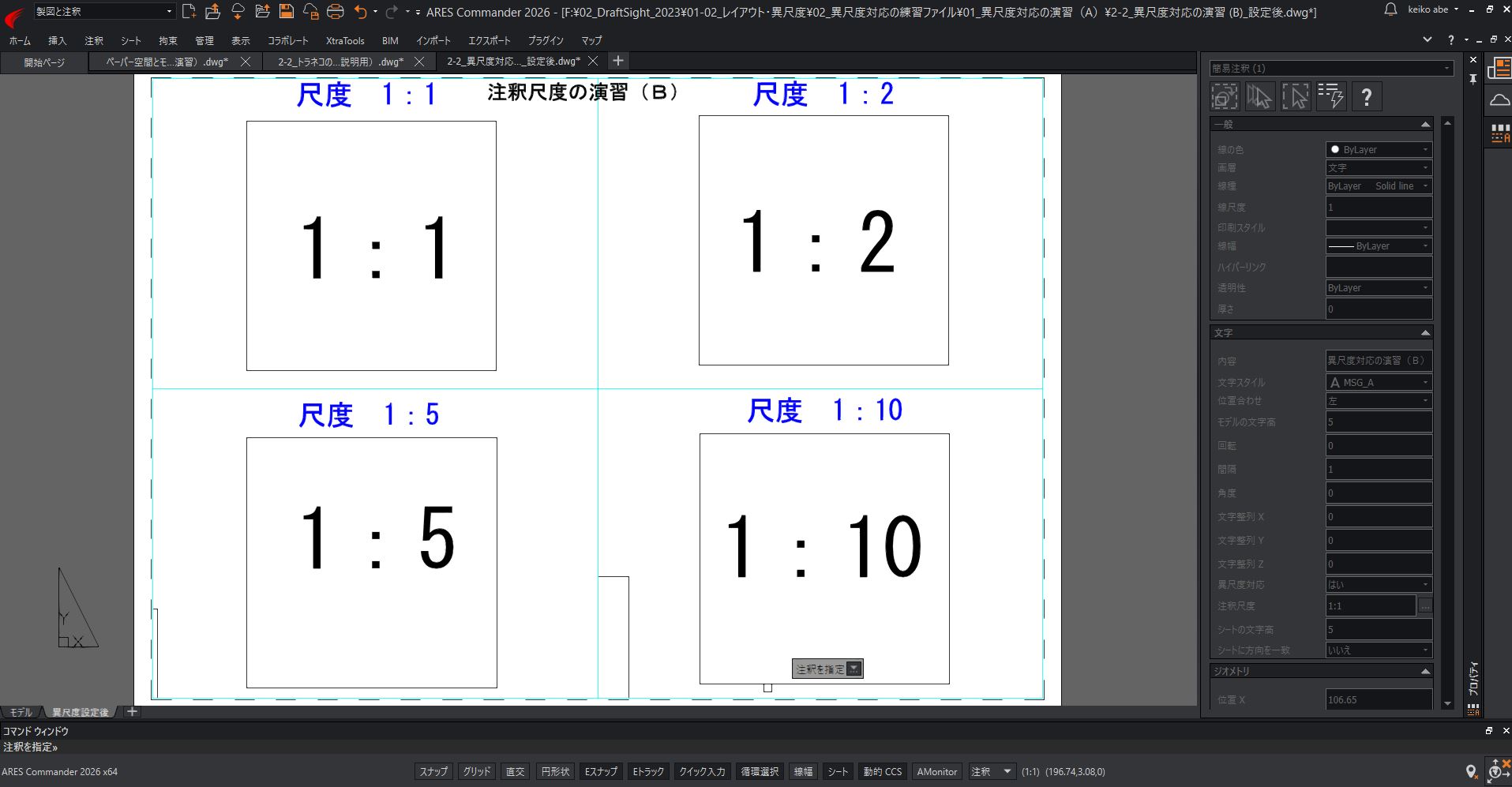Click the New document icon
Viewport: 1512px width, 787px height.
pyautogui.click(x=189, y=11)
